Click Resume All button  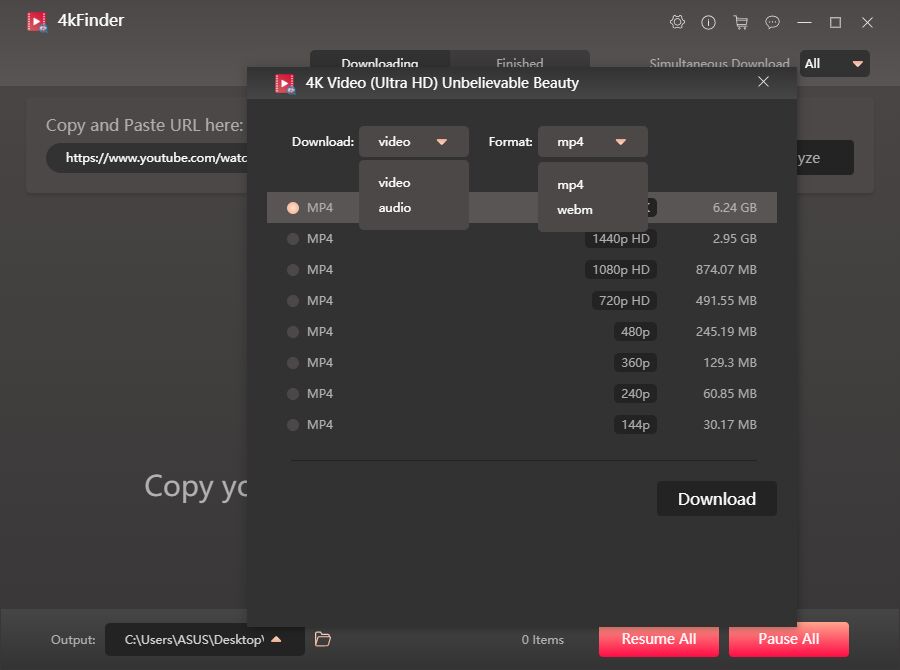pyautogui.click(x=659, y=639)
